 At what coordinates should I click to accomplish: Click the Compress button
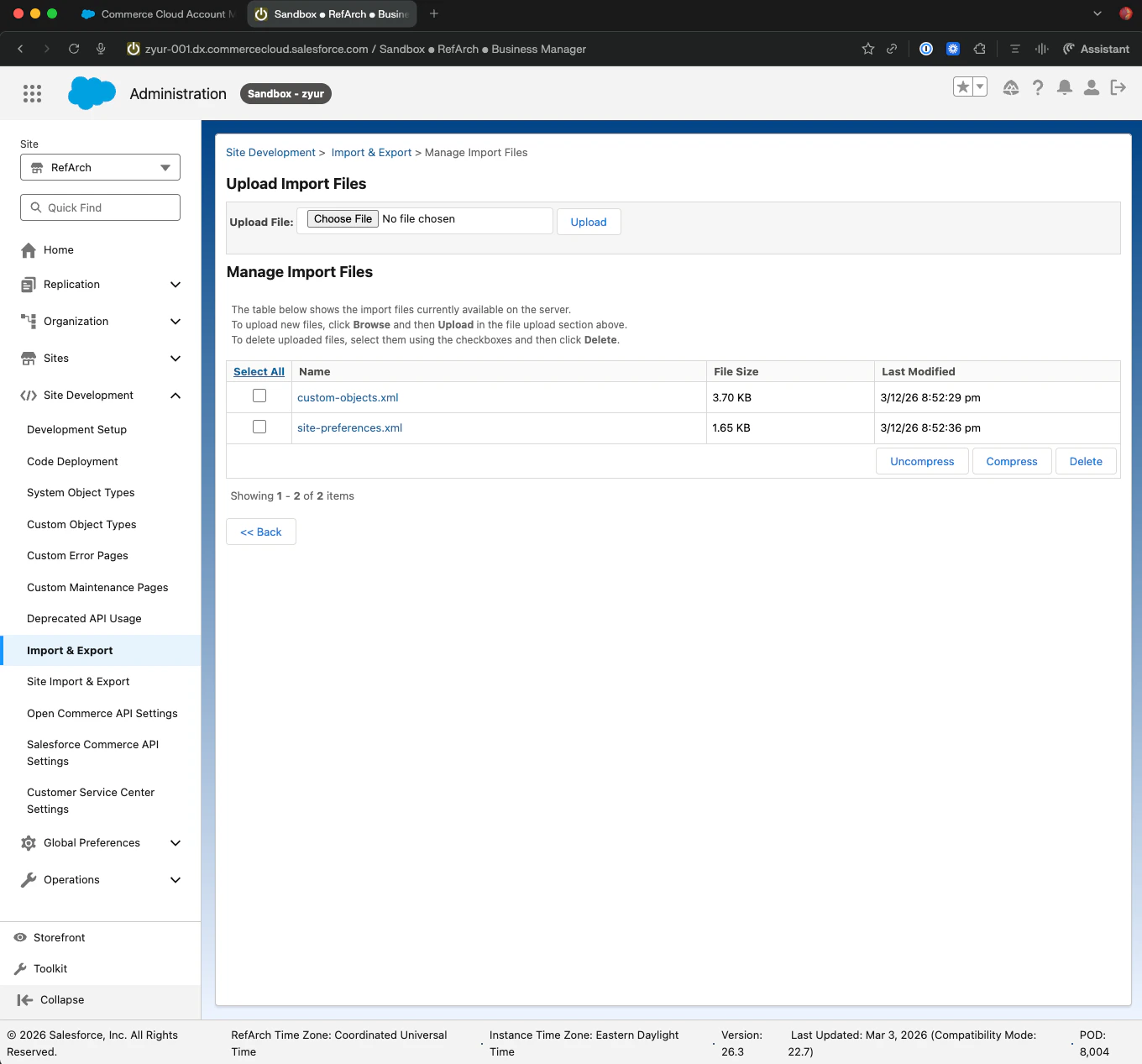coord(1012,462)
